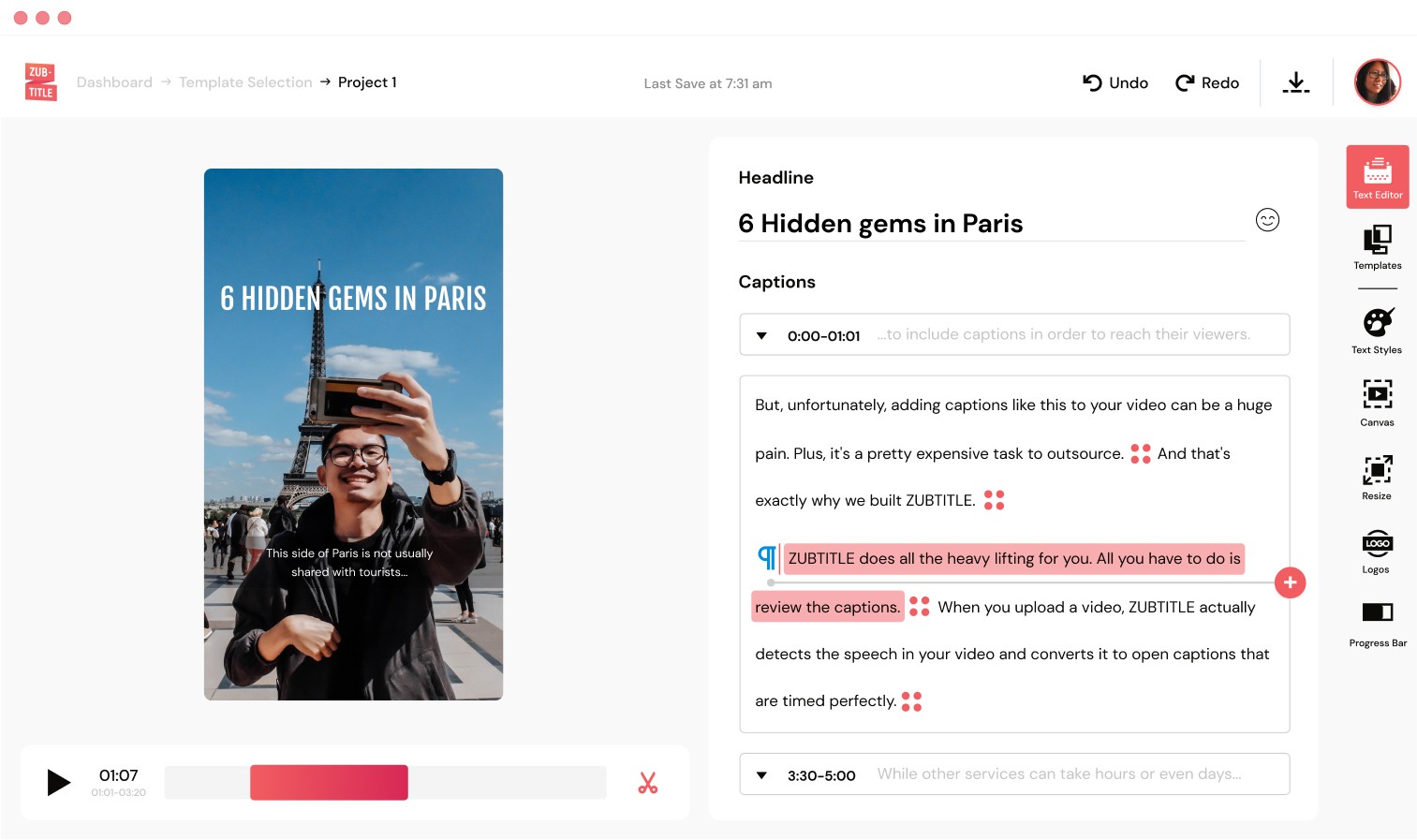Image resolution: width=1417 pixels, height=840 pixels.
Task: Click the download export icon
Action: click(x=1296, y=82)
